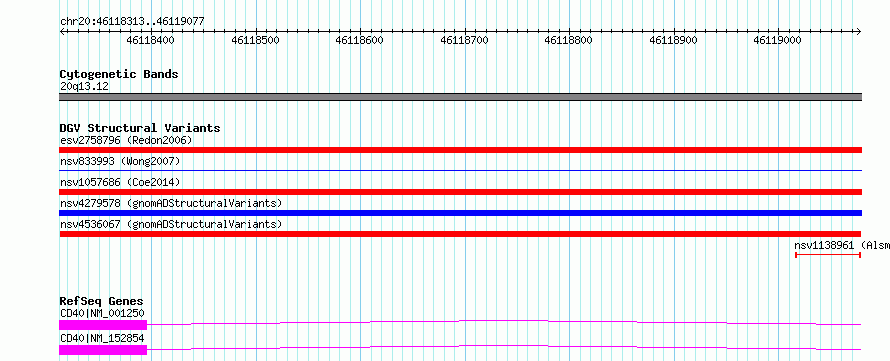Image resolution: width=890 pixels, height=361 pixels.
Task: Select the nsv1057686 Coe2014 red variant bar
Action: (461, 192)
